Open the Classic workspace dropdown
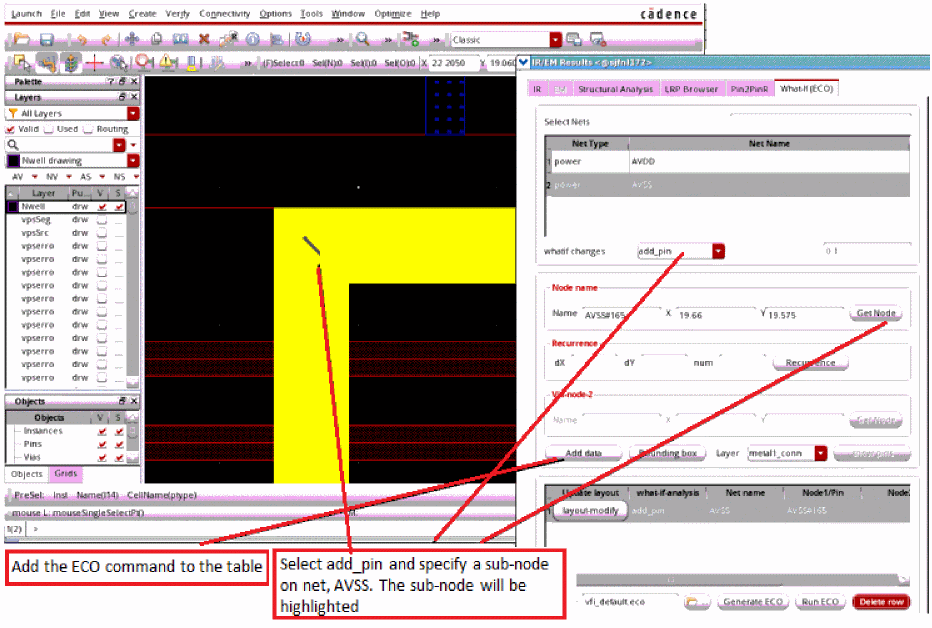 (x=555, y=40)
